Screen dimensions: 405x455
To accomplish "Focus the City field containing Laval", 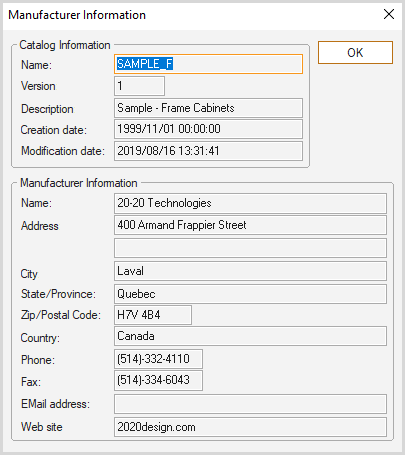I will [x=250, y=271].
